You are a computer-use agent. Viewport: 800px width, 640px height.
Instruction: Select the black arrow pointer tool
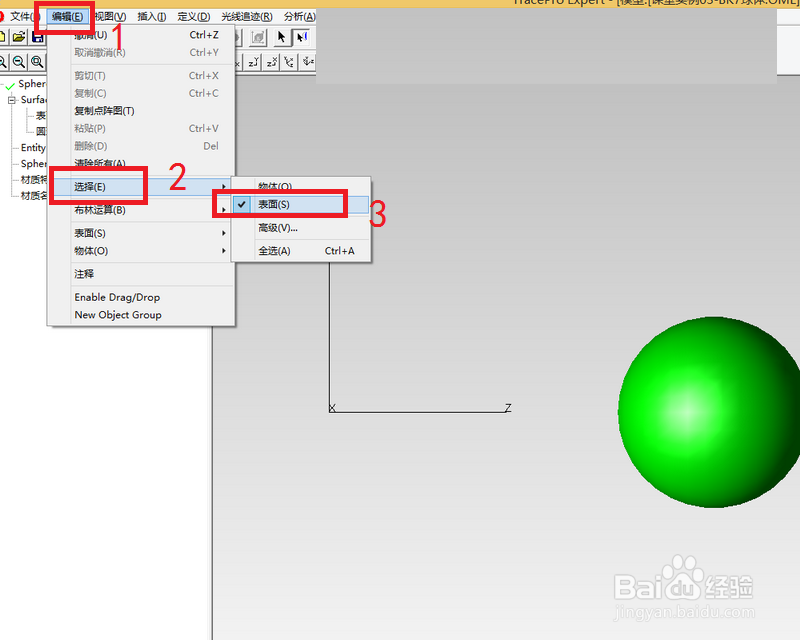coord(281,37)
